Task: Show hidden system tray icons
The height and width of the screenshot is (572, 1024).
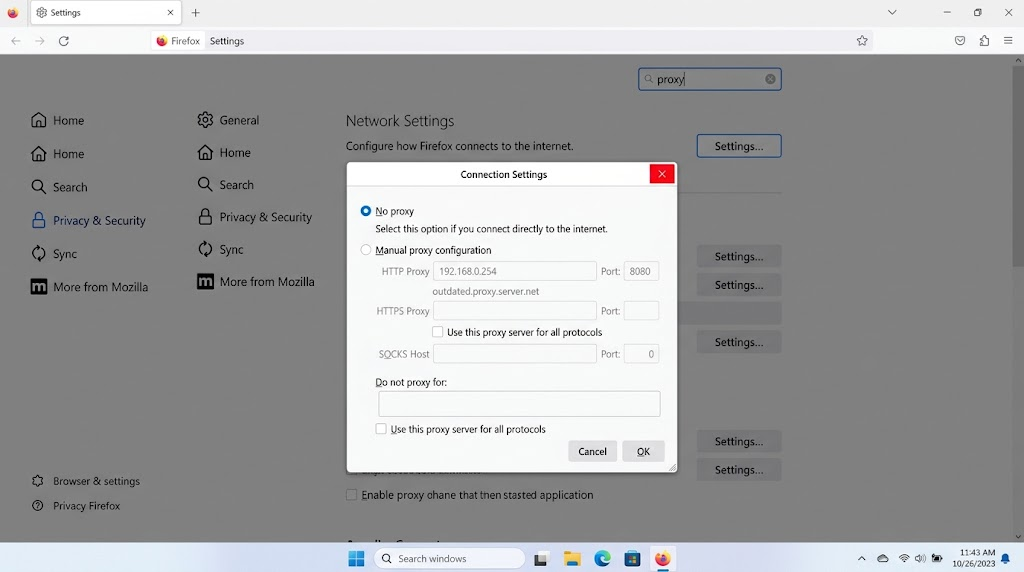Action: tap(861, 558)
